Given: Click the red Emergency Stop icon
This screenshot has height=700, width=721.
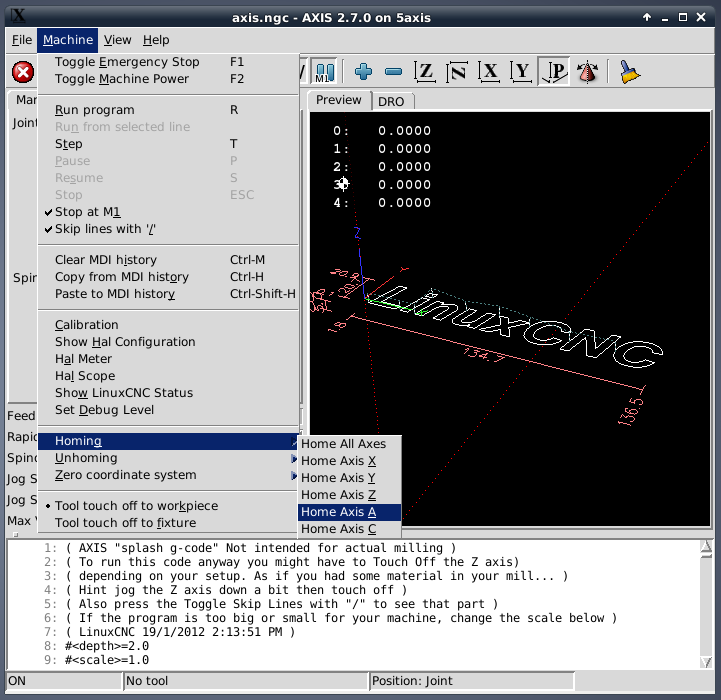Looking at the screenshot, I should coord(23,72).
